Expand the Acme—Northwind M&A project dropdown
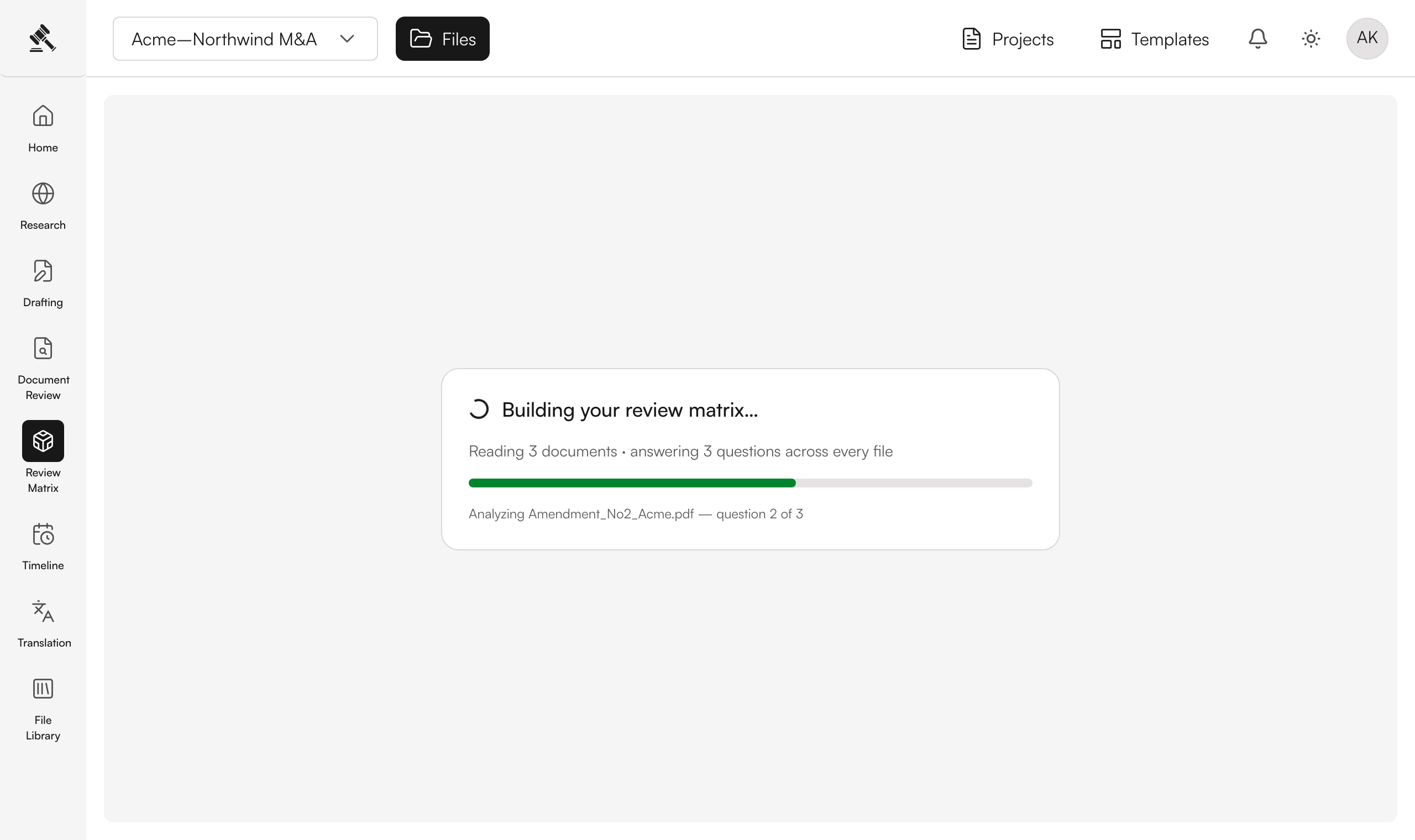 [x=245, y=39]
